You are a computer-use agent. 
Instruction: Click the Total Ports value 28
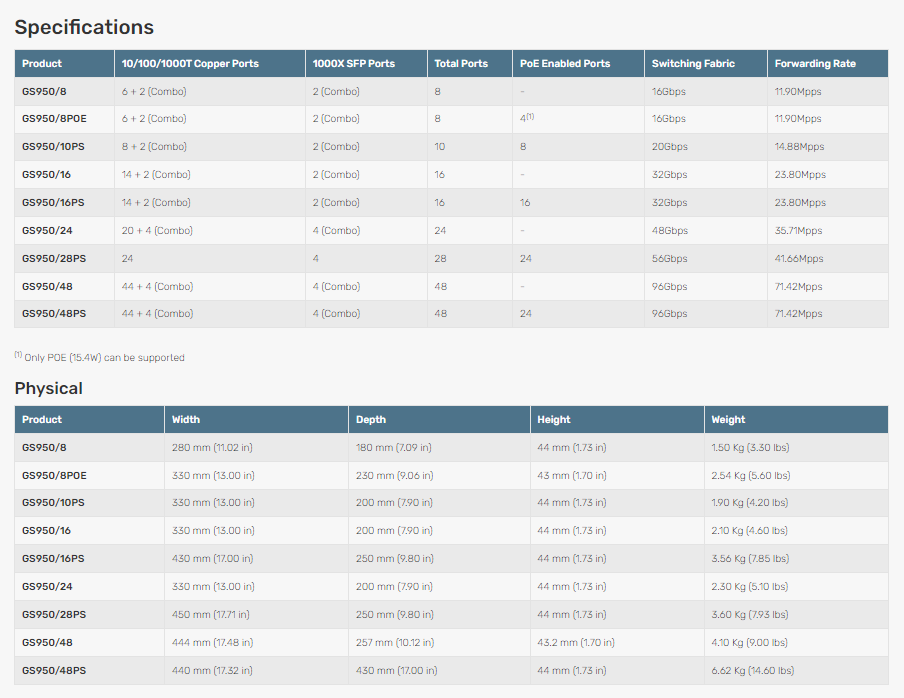click(x=440, y=258)
